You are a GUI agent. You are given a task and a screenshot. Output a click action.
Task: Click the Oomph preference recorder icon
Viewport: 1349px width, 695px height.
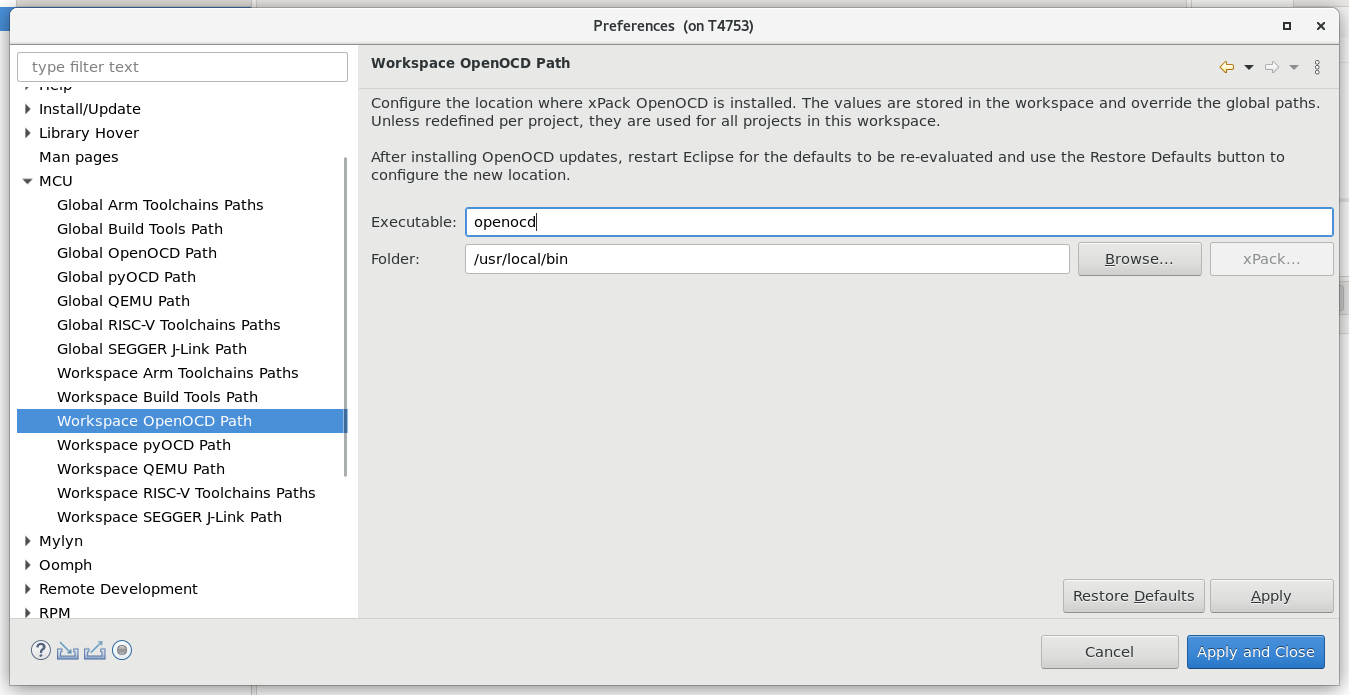[x=122, y=651]
